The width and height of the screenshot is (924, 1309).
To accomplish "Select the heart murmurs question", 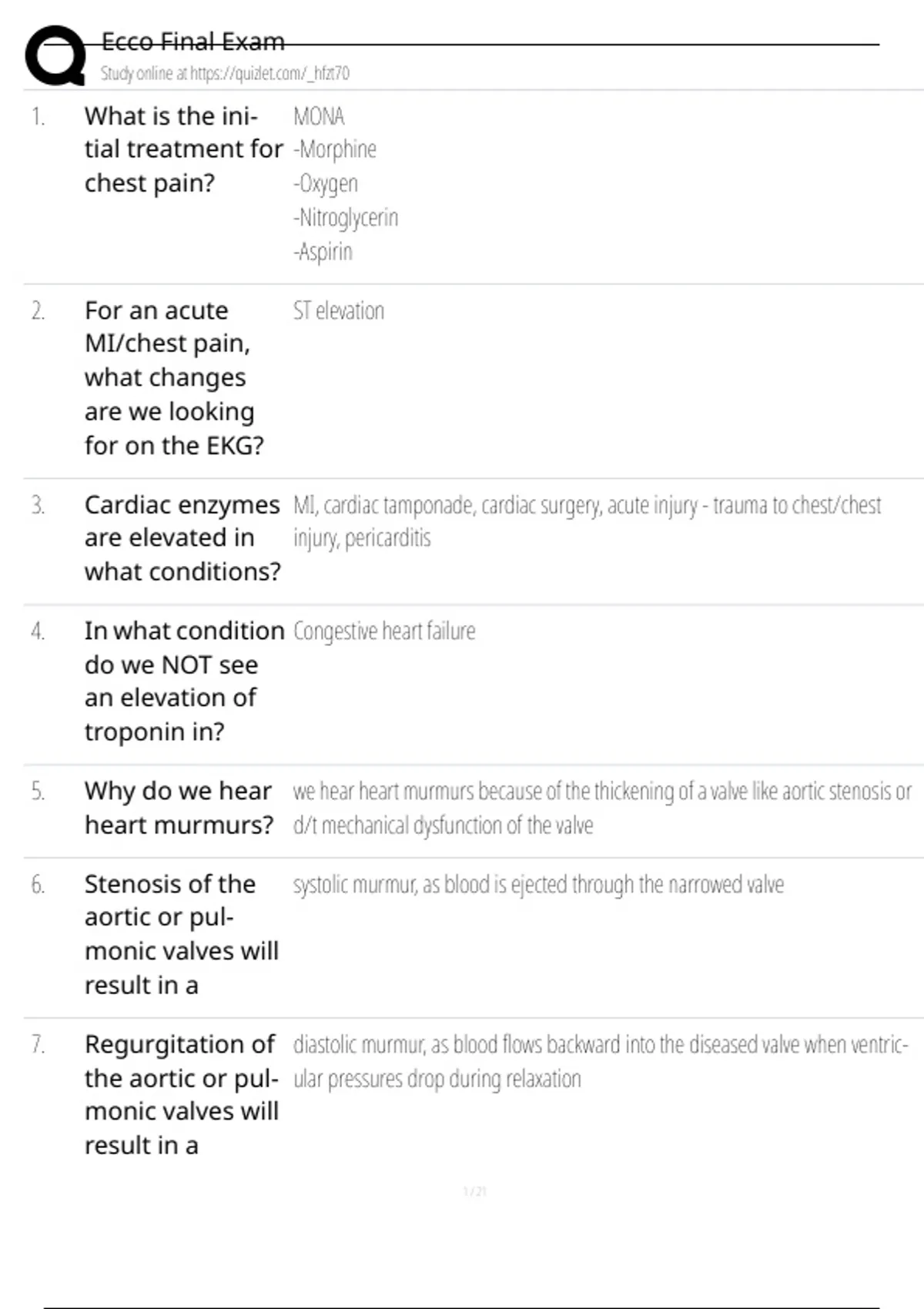I will [179, 808].
